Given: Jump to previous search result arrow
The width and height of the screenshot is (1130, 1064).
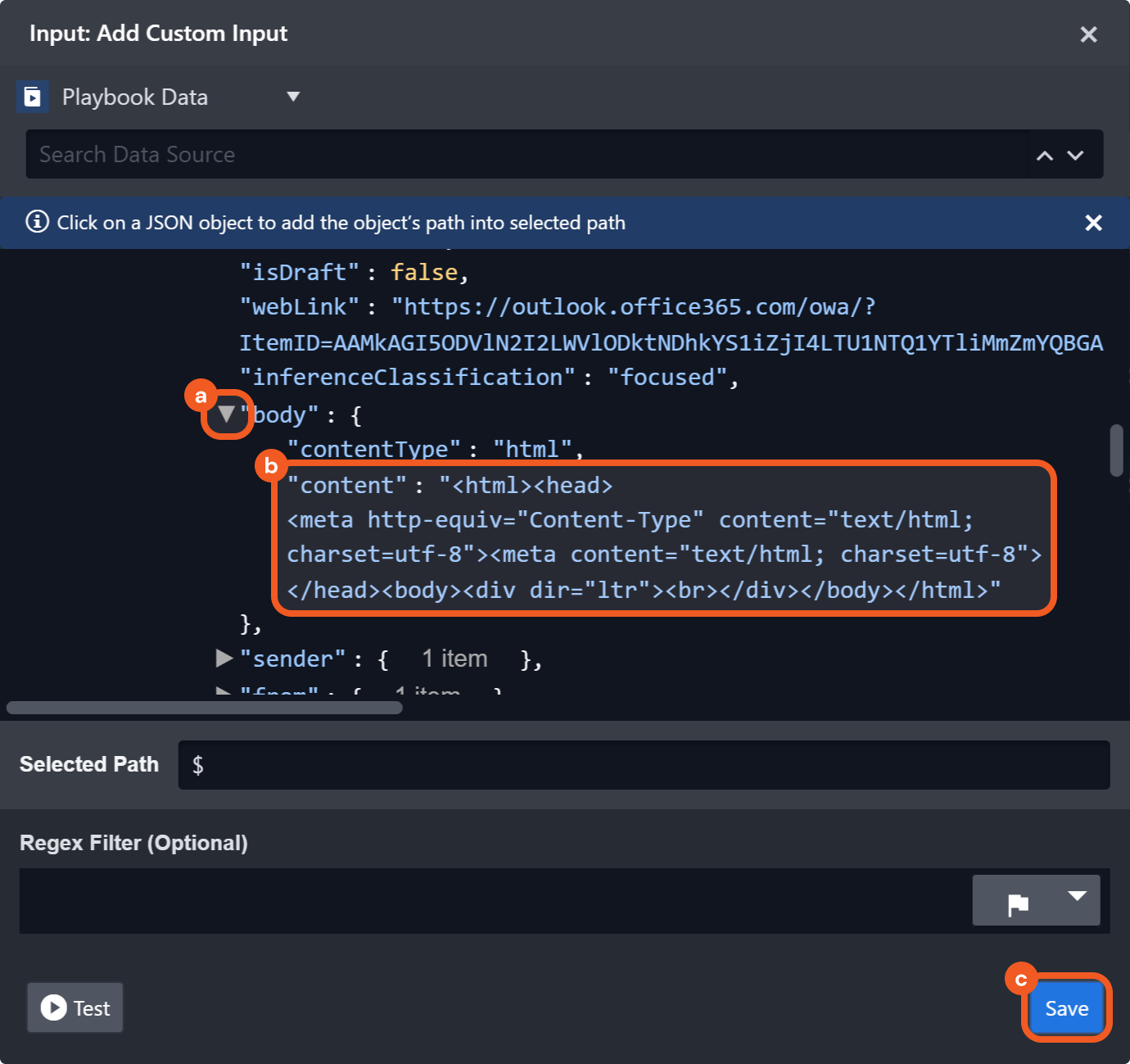Looking at the screenshot, I should click(1045, 156).
